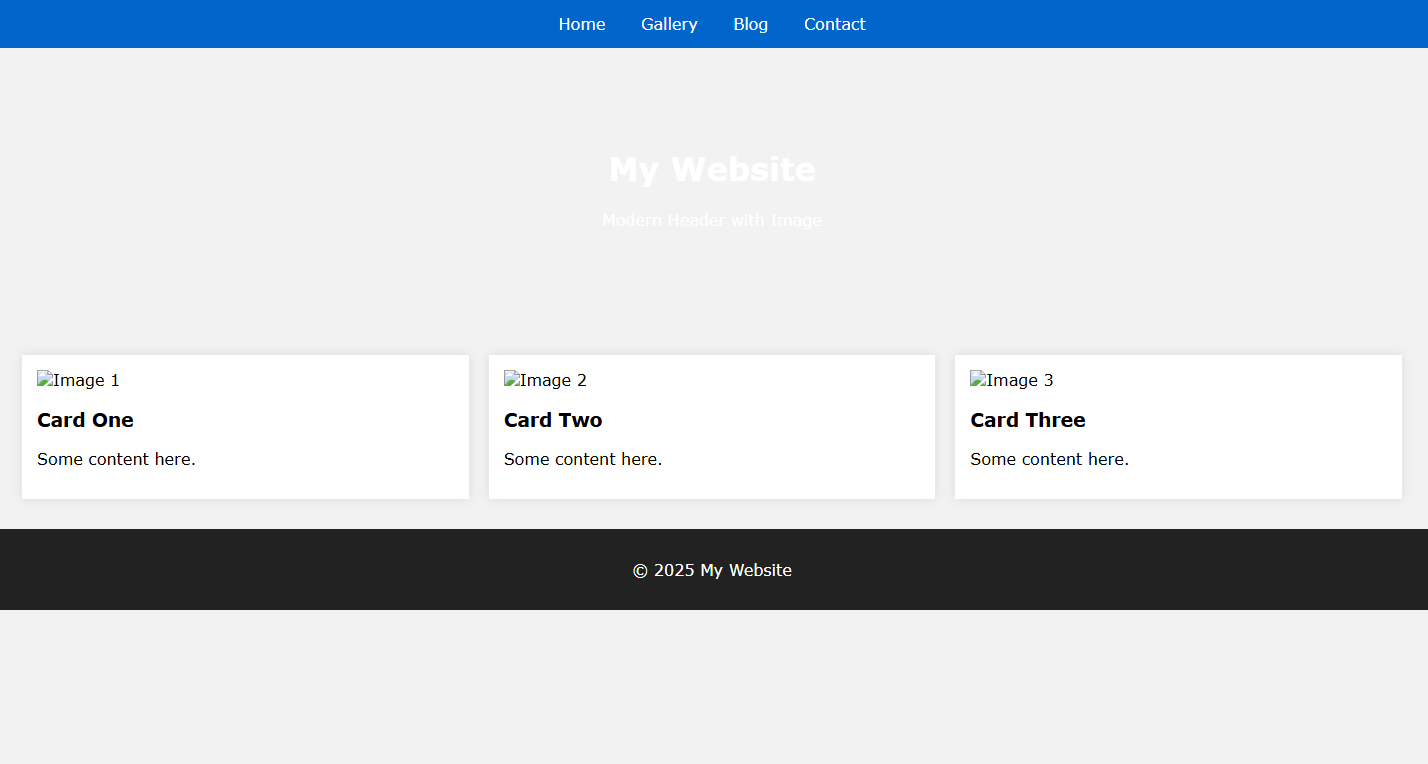Click the content text under Card Three
1428x764 pixels.
(1049, 459)
